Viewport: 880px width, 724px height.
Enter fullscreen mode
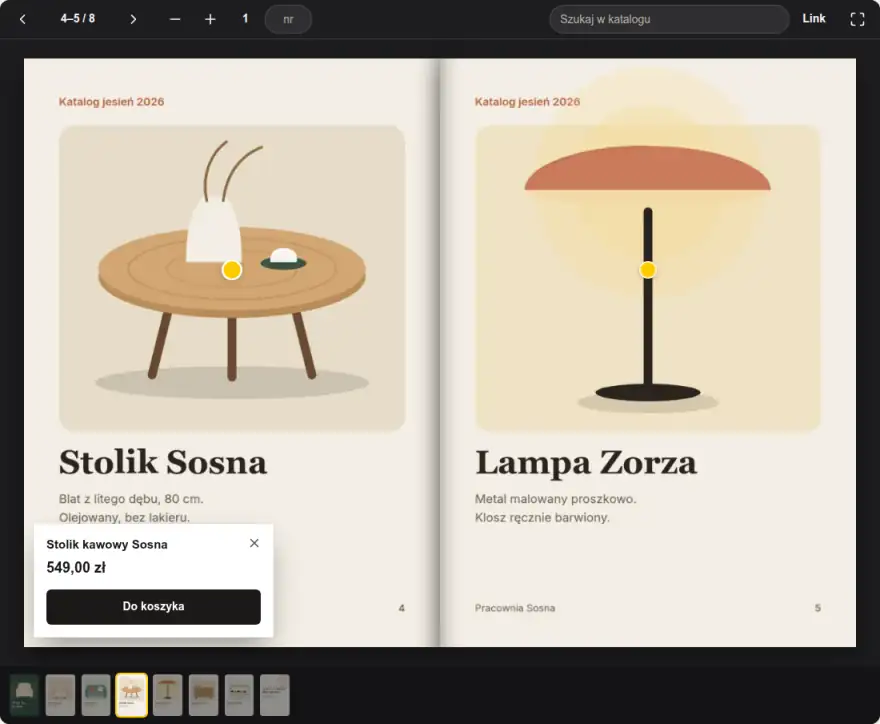857,19
